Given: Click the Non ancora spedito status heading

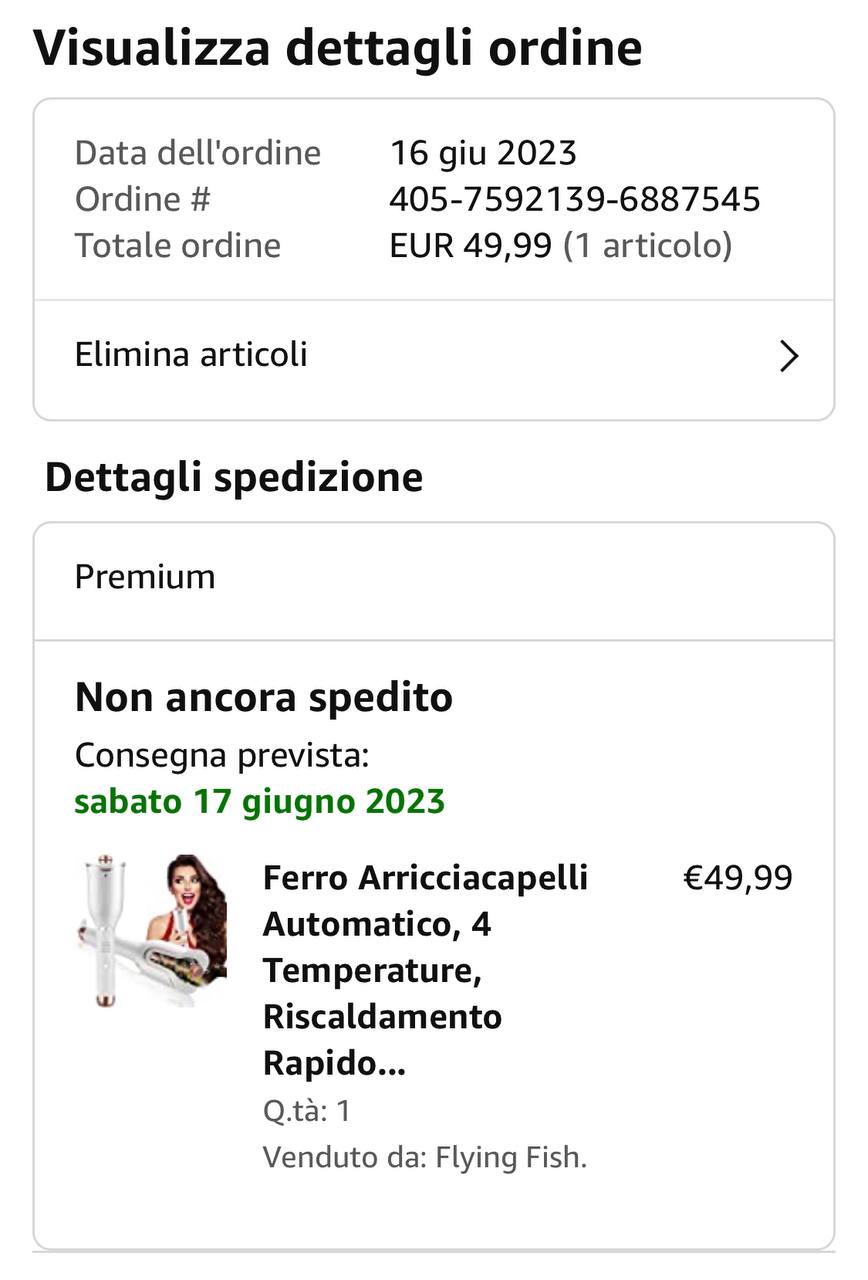Looking at the screenshot, I should 264,697.
